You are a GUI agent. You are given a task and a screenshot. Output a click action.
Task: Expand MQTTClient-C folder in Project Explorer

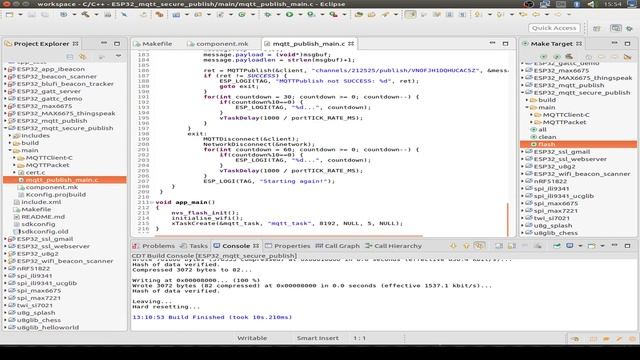[15, 158]
